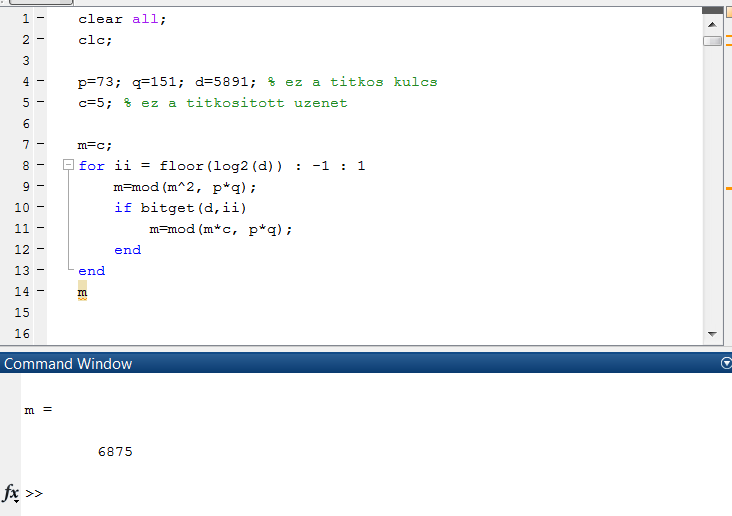Toggle breakpoint dash on line 4
This screenshot has height=516, width=732.
tap(41, 81)
